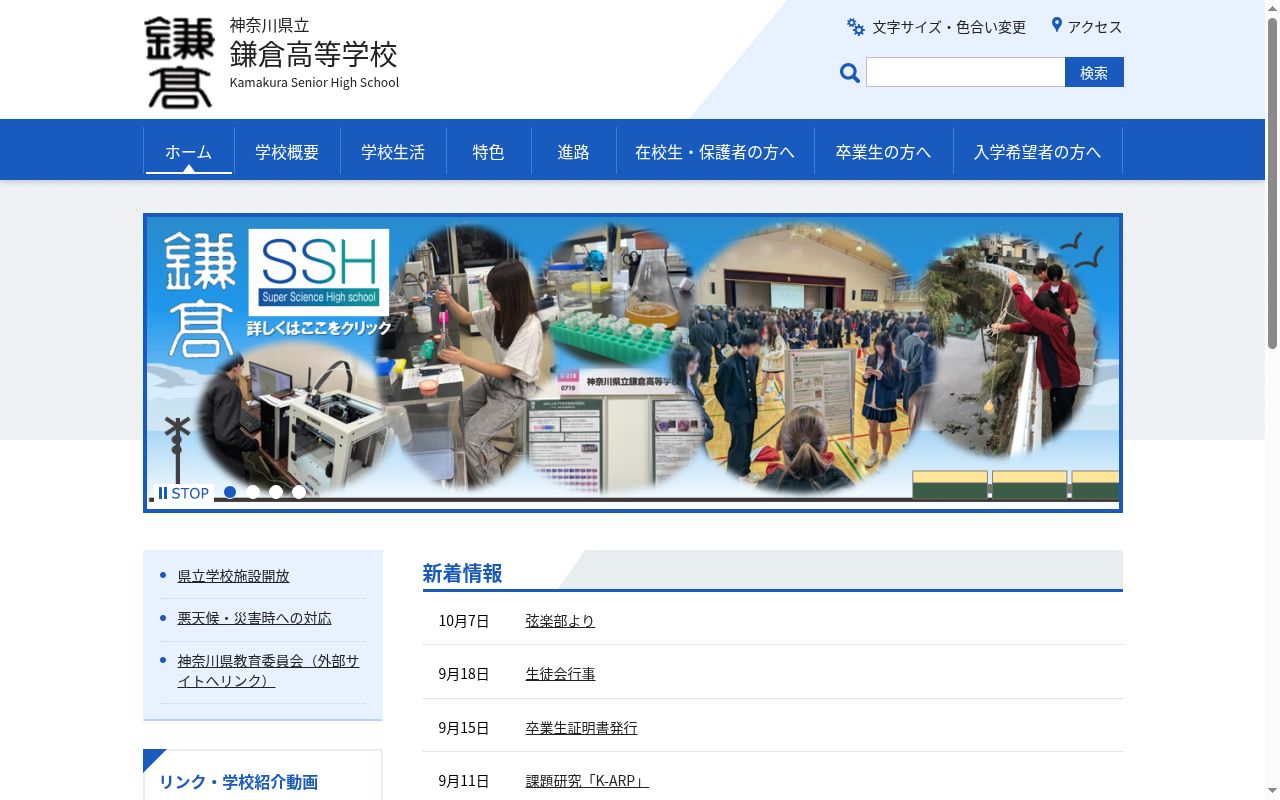Open the アクセス link
Viewport: 1280px width, 800px height.
1095,27
